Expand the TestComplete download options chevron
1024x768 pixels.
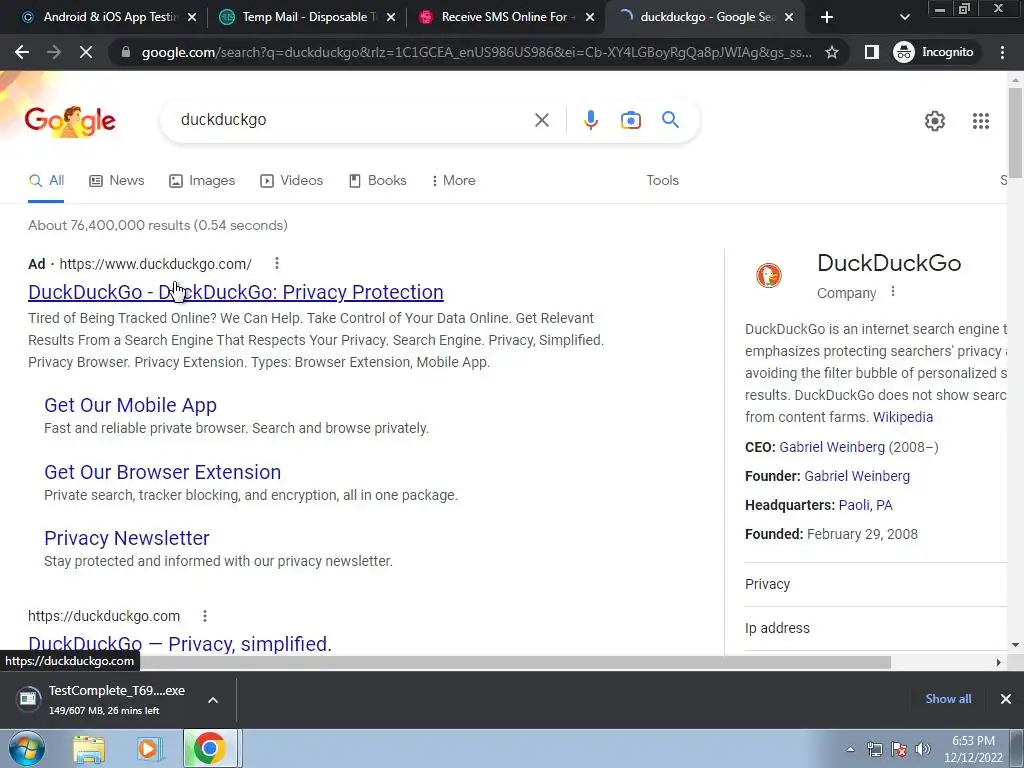(213, 699)
